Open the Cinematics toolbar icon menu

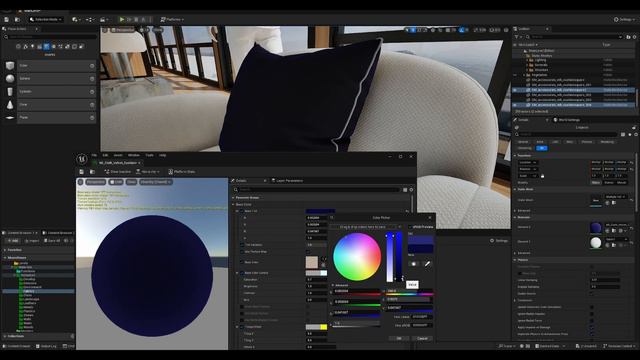tap(104, 19)
